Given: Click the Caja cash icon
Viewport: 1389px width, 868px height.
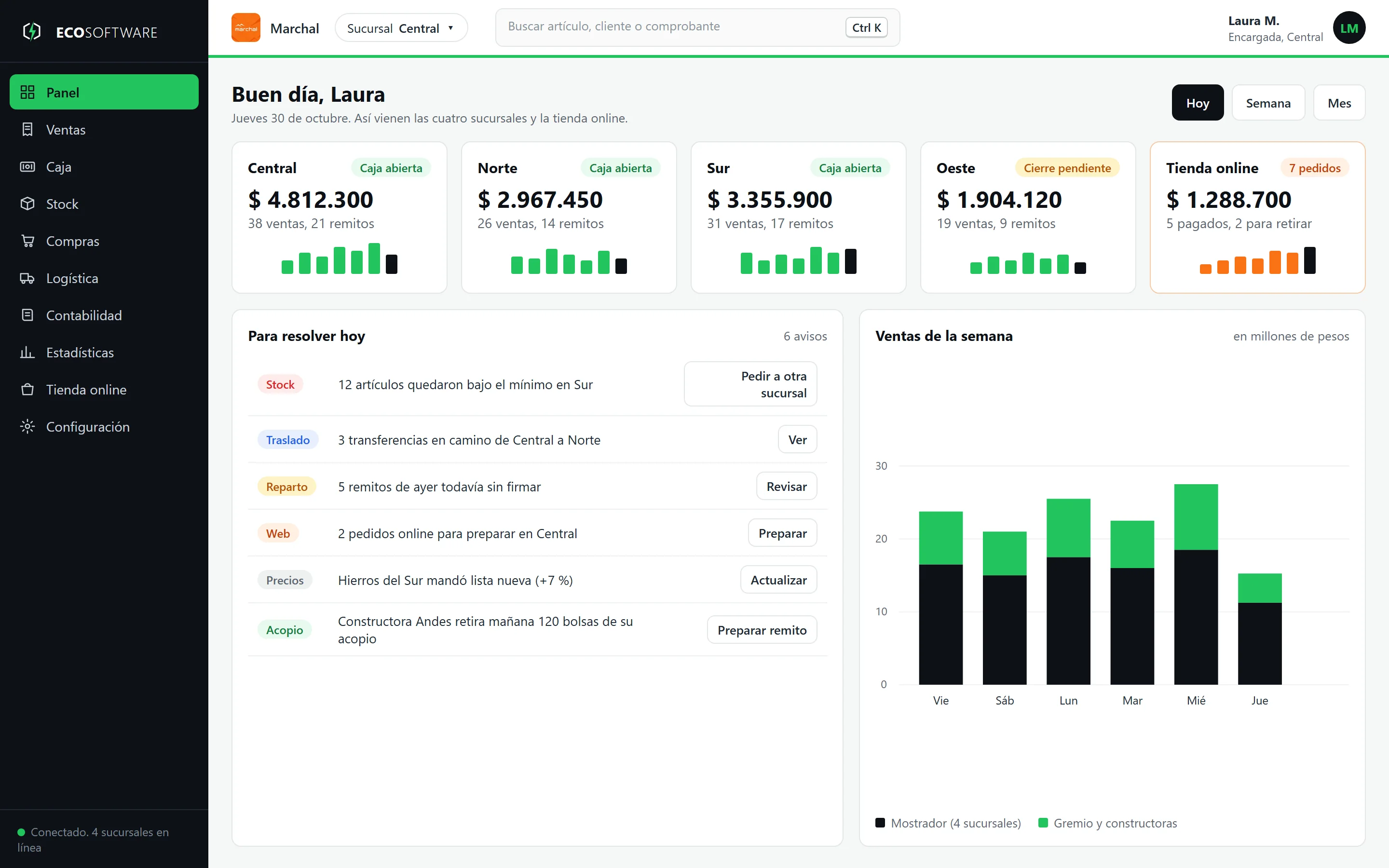Looking at the screenshot, I should (x=27, y=166).
